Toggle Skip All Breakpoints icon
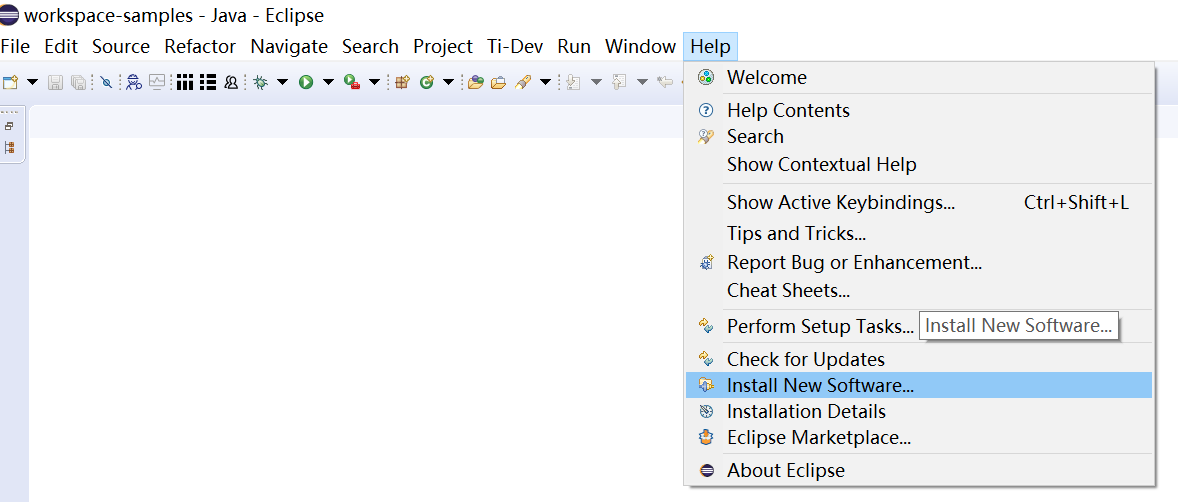 click(x=106, y=82)
